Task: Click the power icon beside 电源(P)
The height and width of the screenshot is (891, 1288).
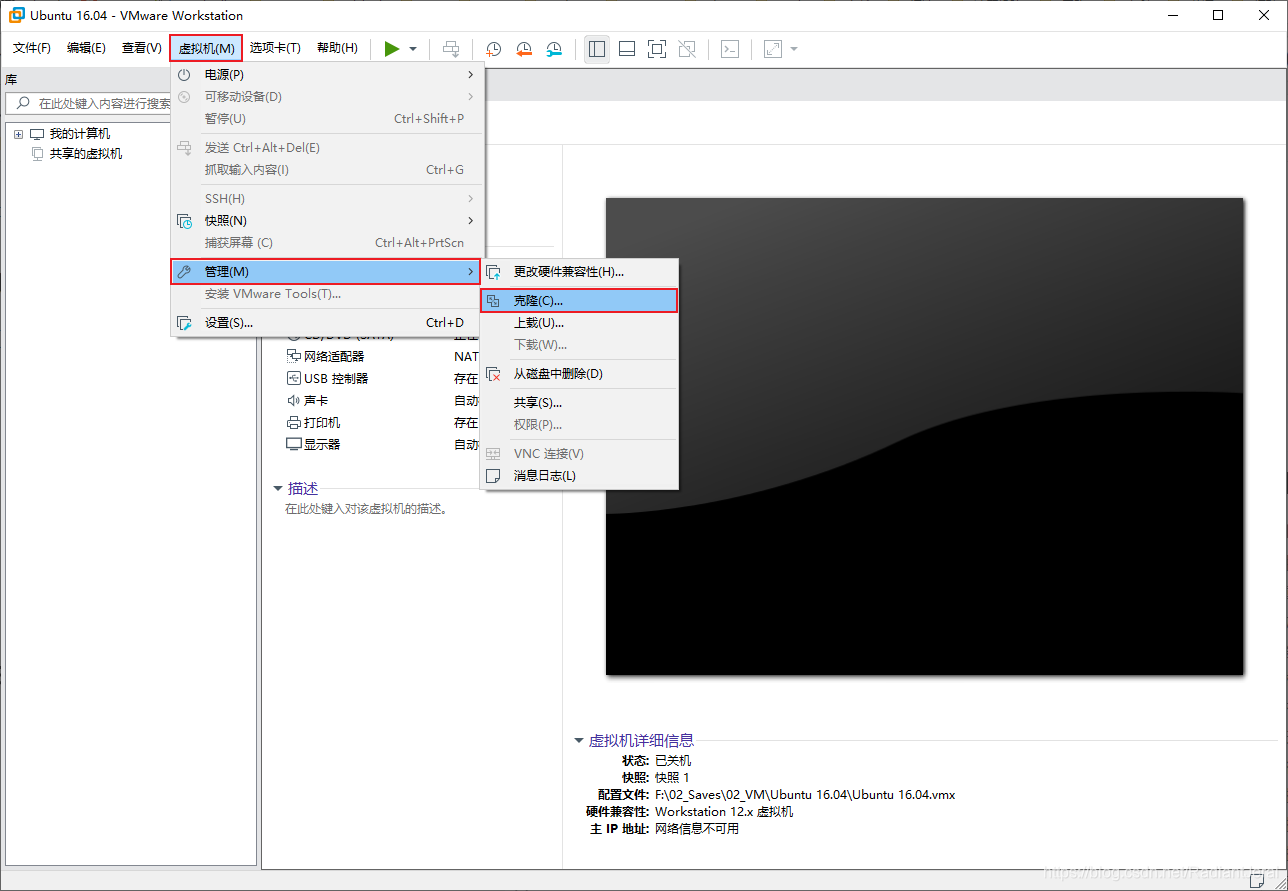Action: [184, 75]
